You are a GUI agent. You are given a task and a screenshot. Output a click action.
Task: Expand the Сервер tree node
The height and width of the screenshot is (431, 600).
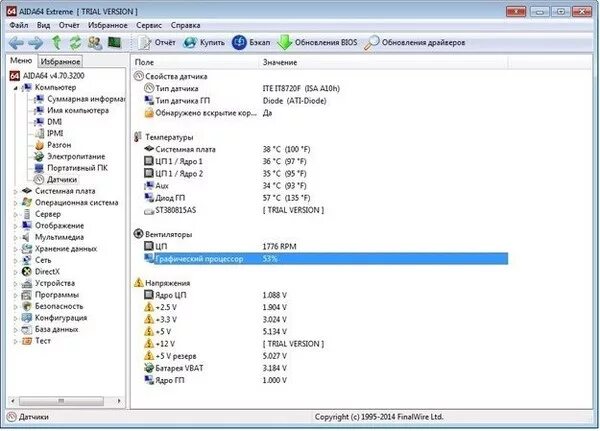coord(16,214)
